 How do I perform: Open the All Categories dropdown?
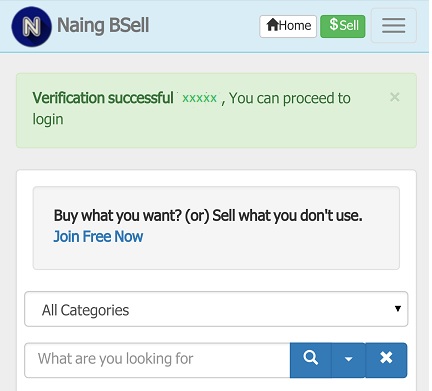pyautogui.click(x=216, y=309)
